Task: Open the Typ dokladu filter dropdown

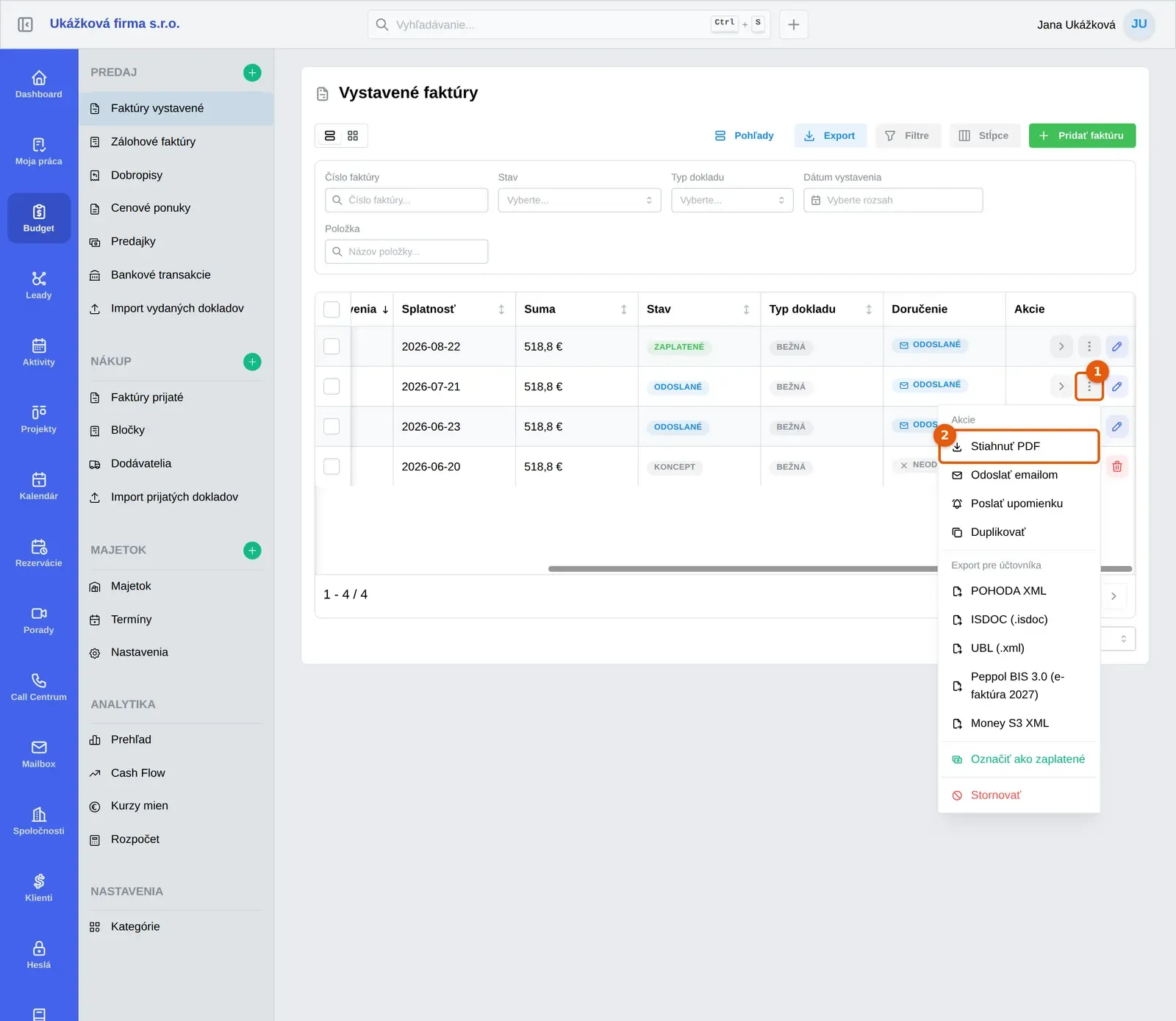Action: 732,200
